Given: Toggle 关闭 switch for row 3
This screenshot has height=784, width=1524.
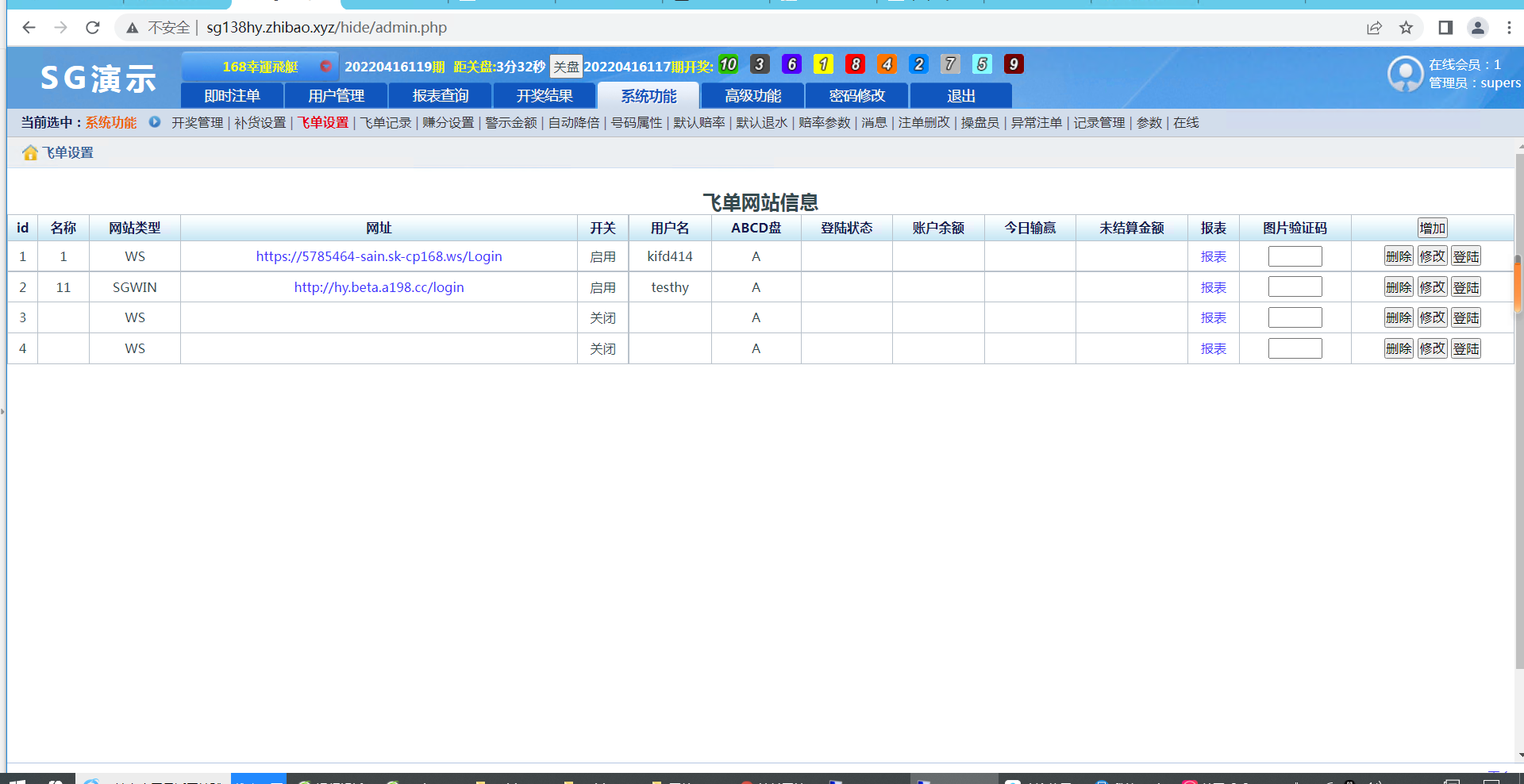Looking at the screenshot, I should tap(603, 317).
